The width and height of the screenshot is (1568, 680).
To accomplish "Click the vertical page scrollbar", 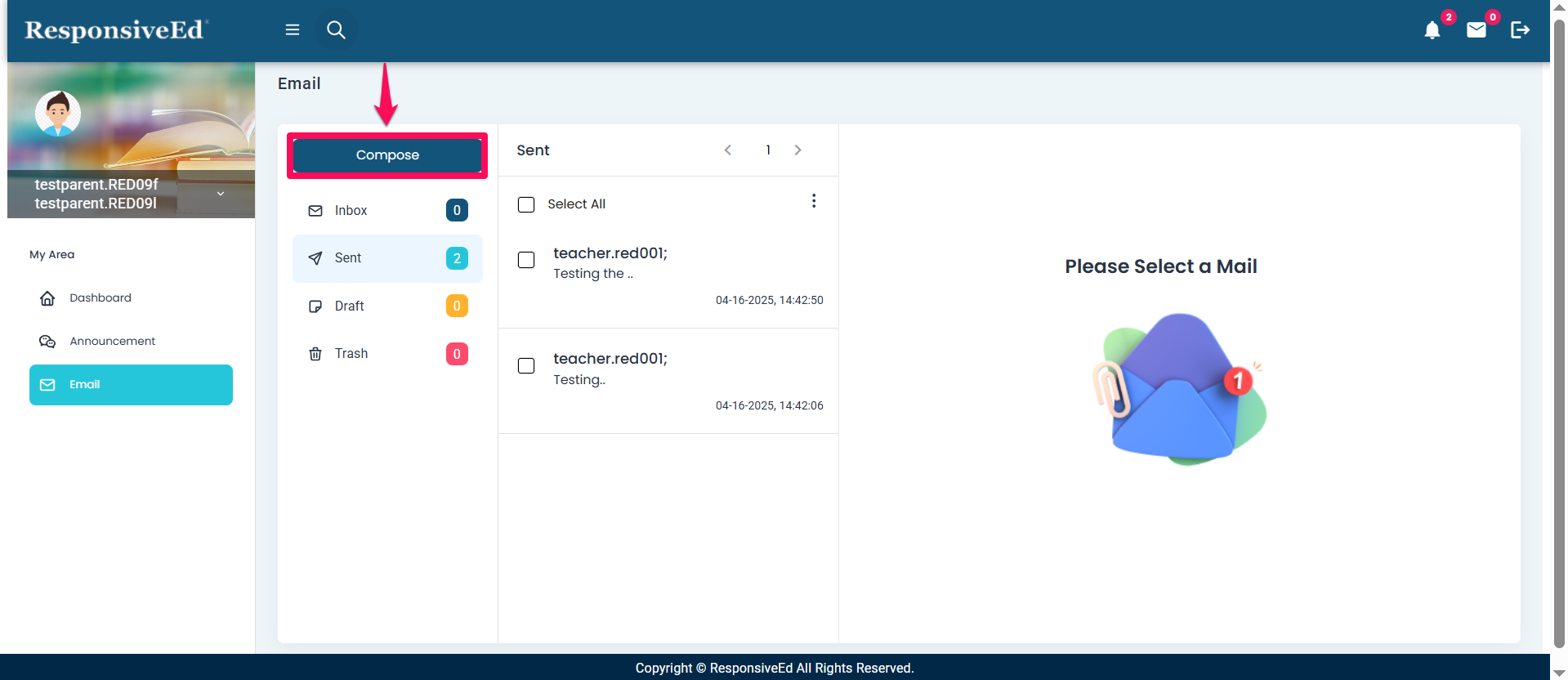I will (x=1558, y=327).
